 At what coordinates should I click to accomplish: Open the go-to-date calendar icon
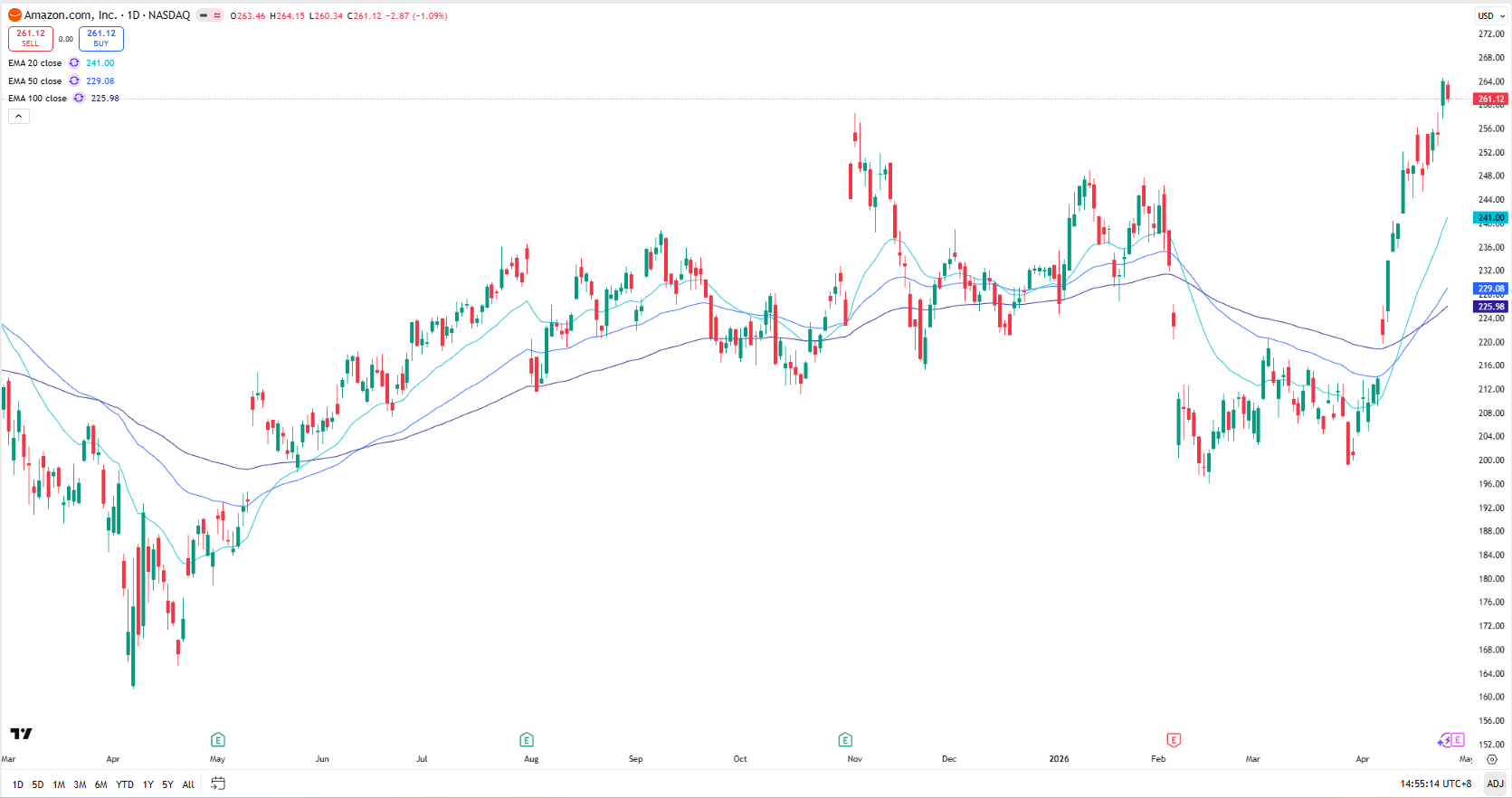218,784
